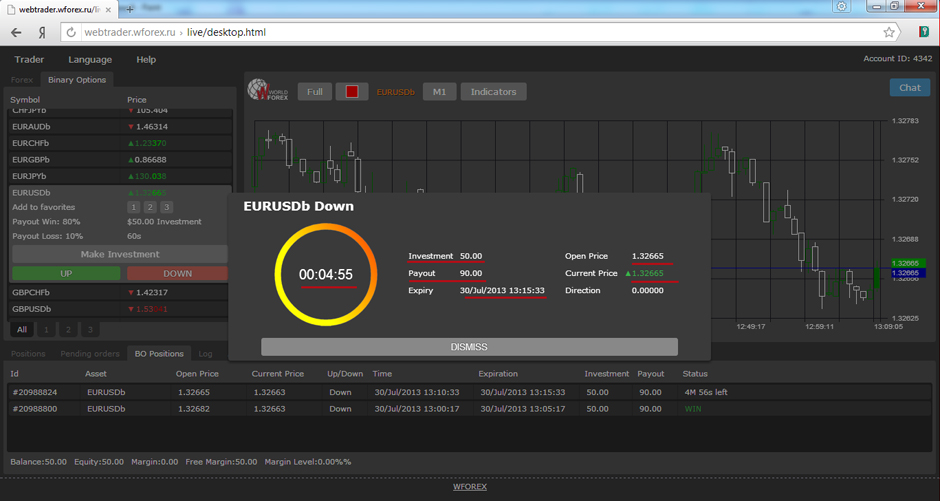The width and height of the screenshot is (940, 501).
Task: Click the browser address bar
Action: coord(480,32)
